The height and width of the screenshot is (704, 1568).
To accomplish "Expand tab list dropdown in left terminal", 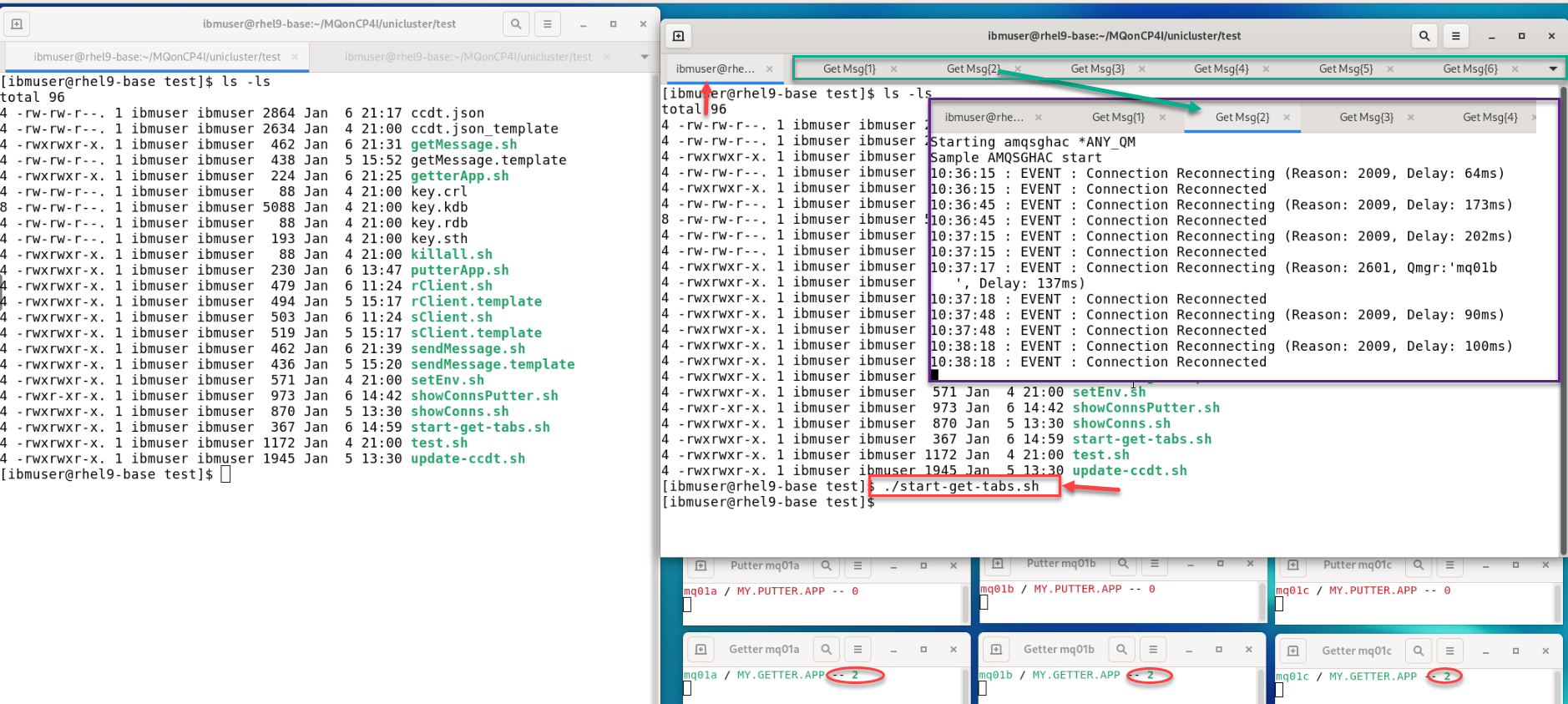I will coord(644,57).
